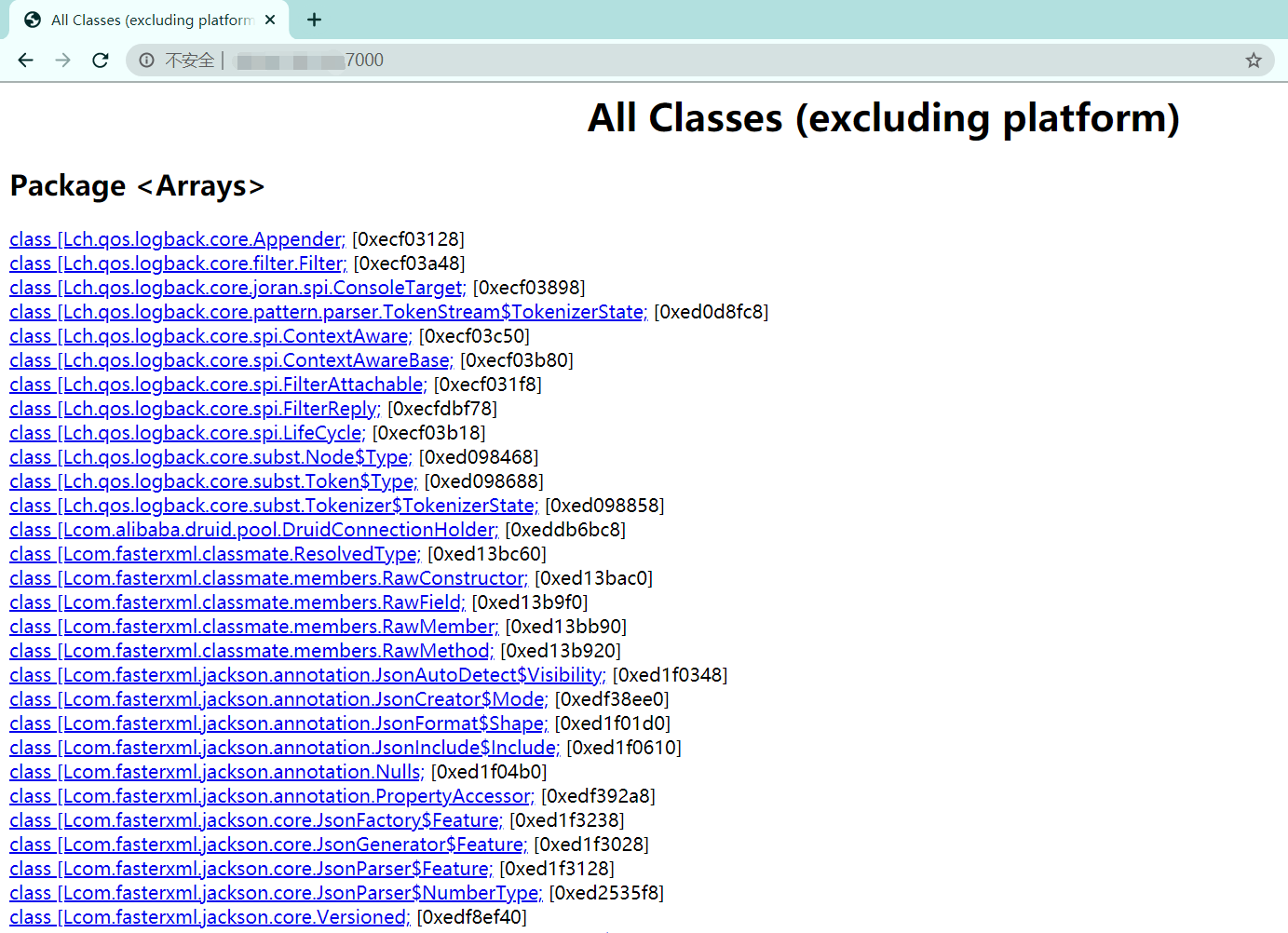
Task: Open JsonFormat$Shape class link
Action: click(278, 723)
